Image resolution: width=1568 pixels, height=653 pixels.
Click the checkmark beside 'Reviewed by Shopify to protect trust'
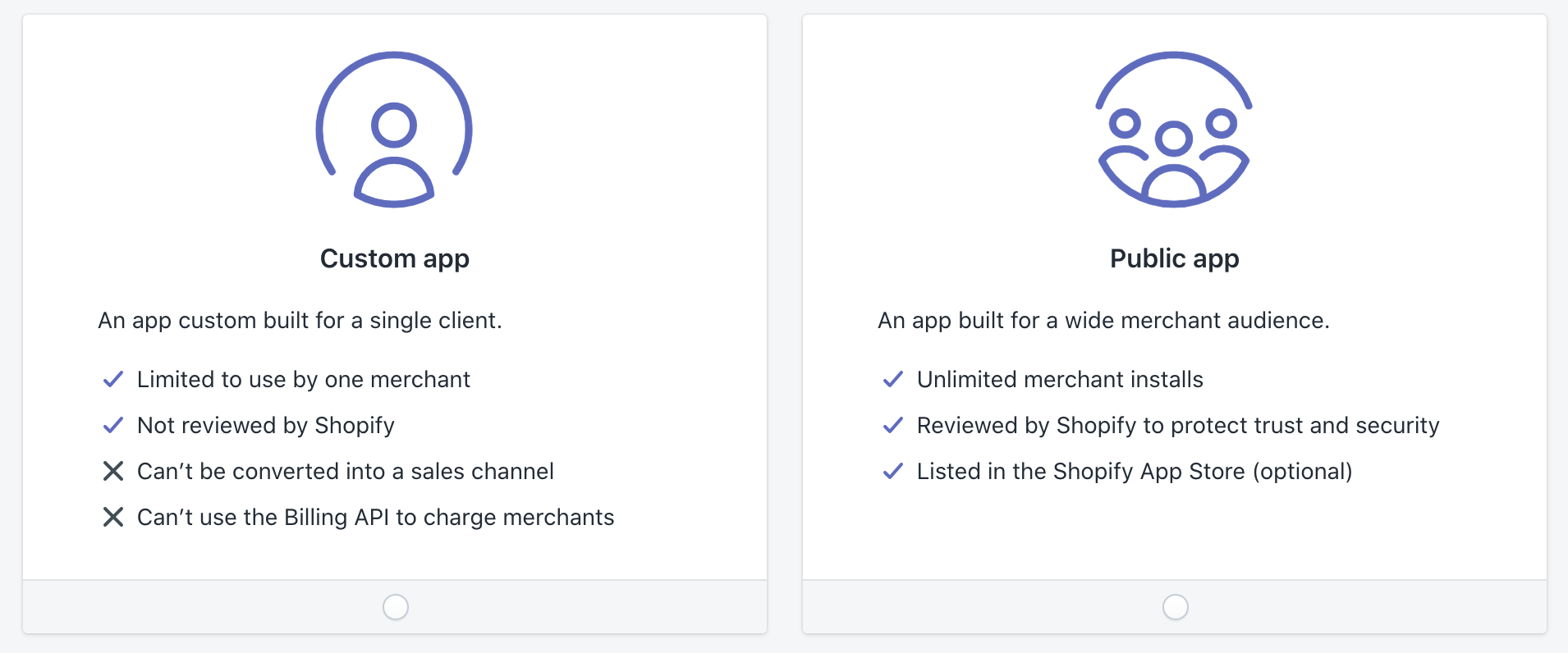click(x=892, y=425)
